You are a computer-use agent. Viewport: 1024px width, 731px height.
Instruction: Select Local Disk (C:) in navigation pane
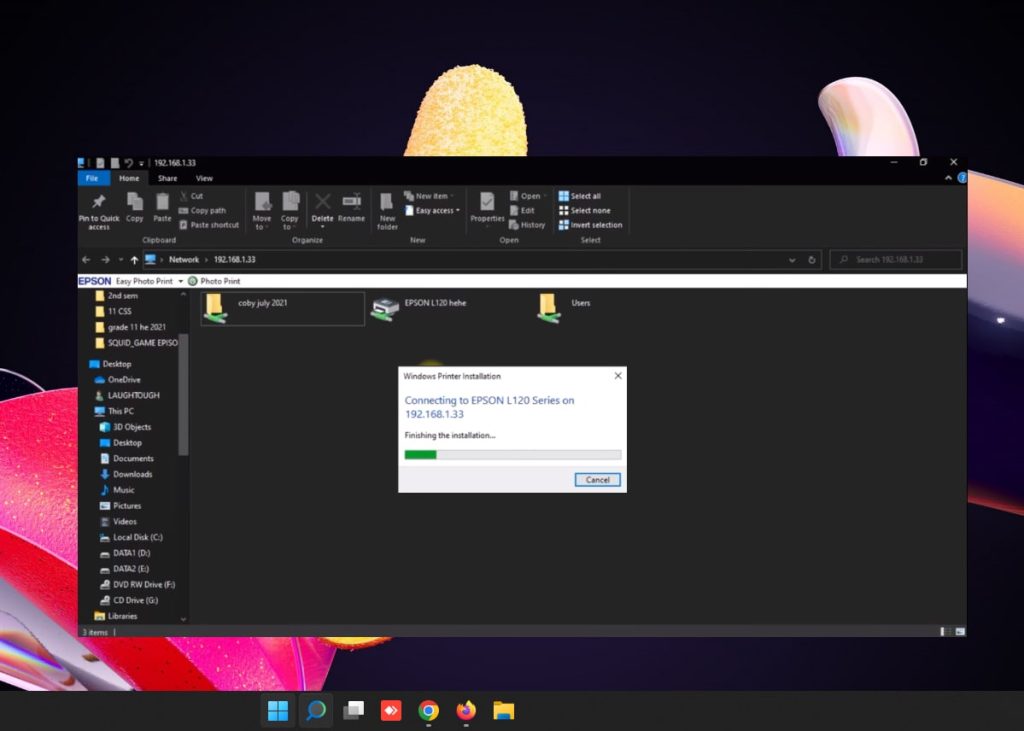[x=137, y=537]
